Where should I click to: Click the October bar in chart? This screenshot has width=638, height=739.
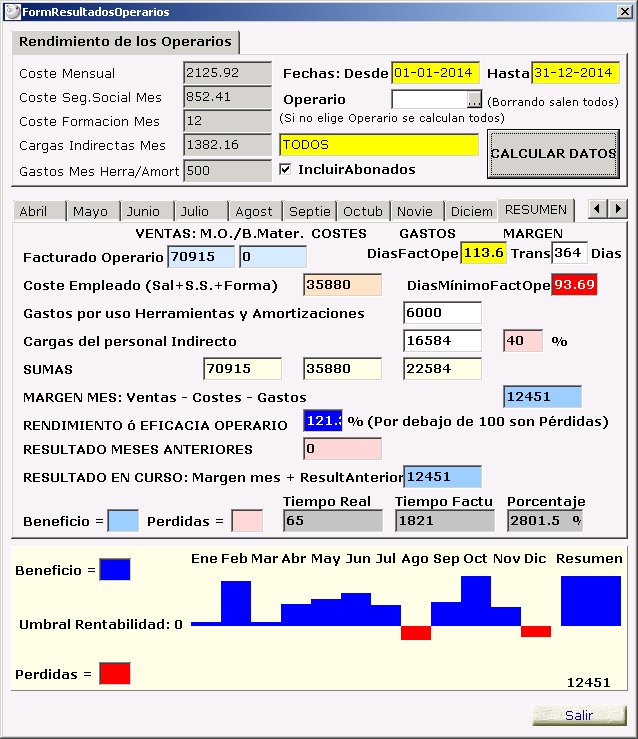coord(476,600)
